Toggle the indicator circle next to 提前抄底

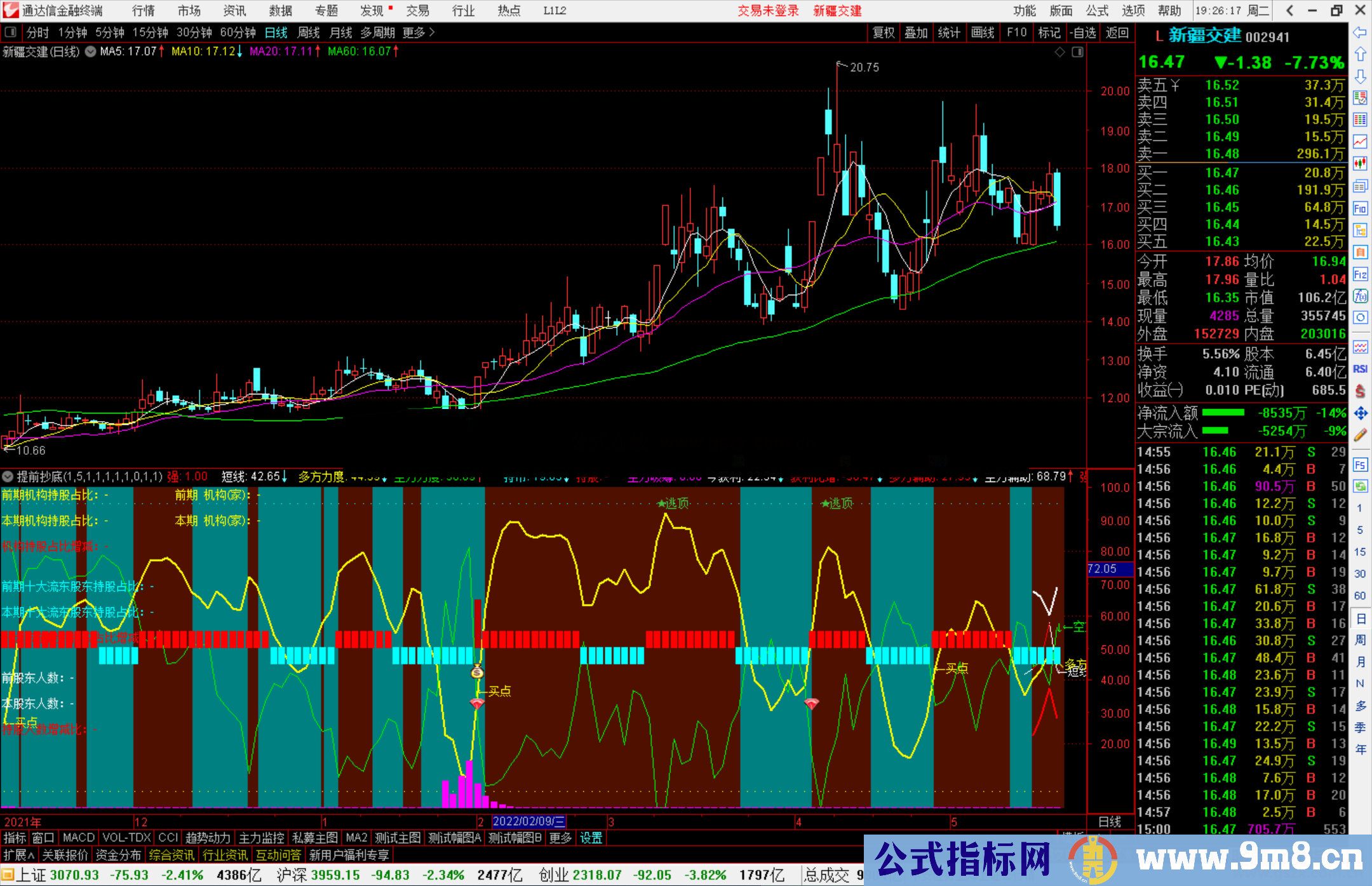coord(8,476)
